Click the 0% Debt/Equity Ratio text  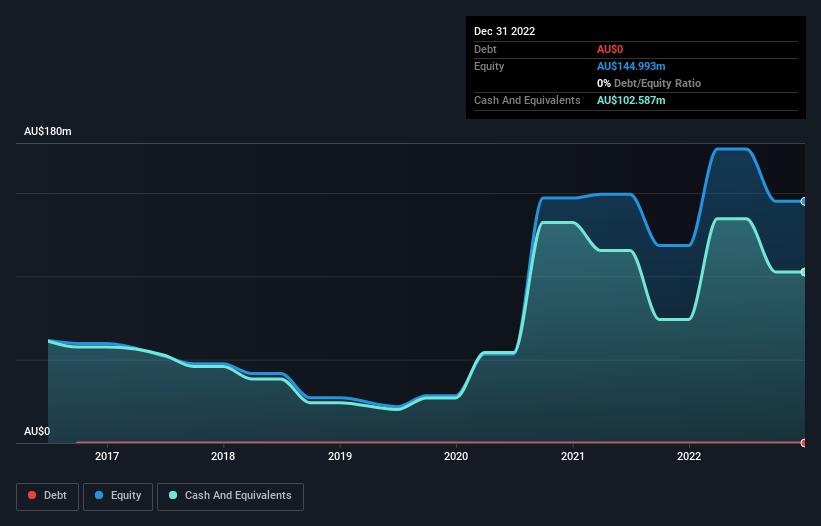tap(649, 83)
